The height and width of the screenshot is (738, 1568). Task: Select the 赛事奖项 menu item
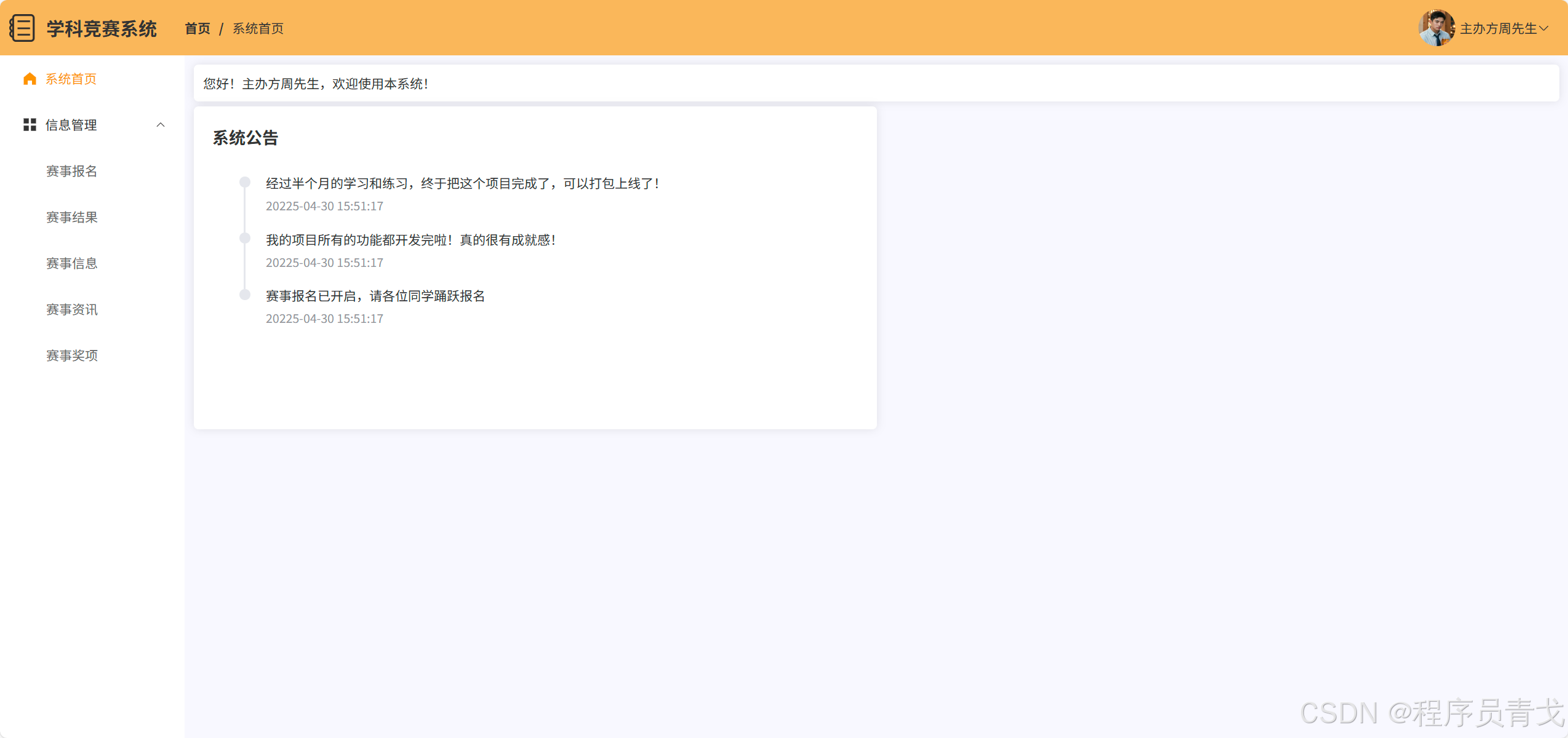coord(71,355)
